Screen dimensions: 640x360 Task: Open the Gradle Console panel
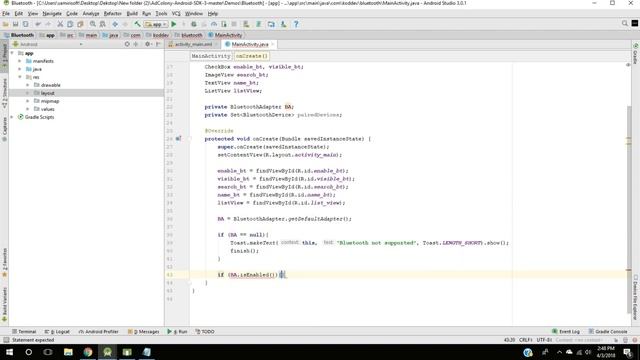coord(608,331)
